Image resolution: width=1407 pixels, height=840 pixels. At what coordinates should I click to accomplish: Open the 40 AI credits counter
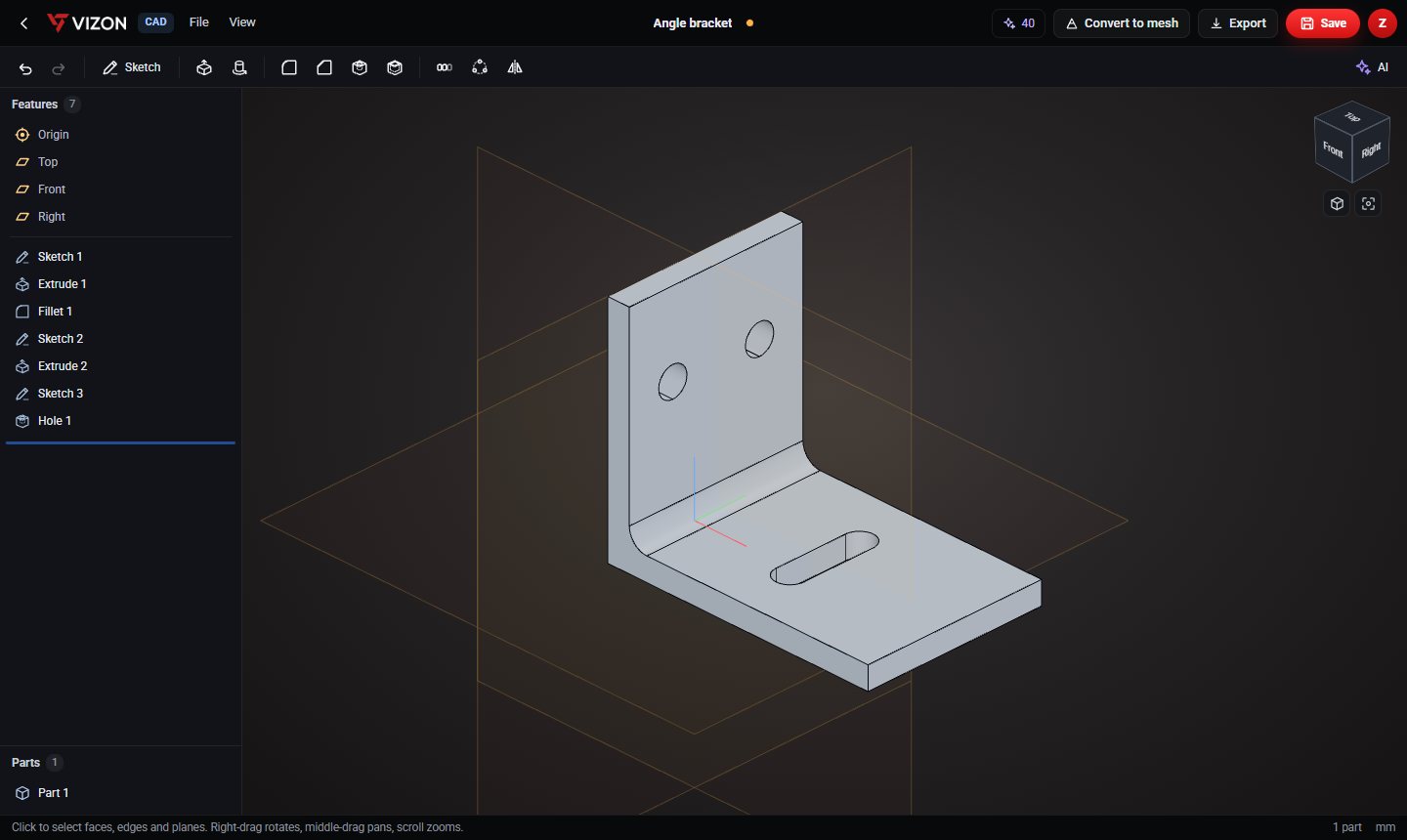(1018, 22)
